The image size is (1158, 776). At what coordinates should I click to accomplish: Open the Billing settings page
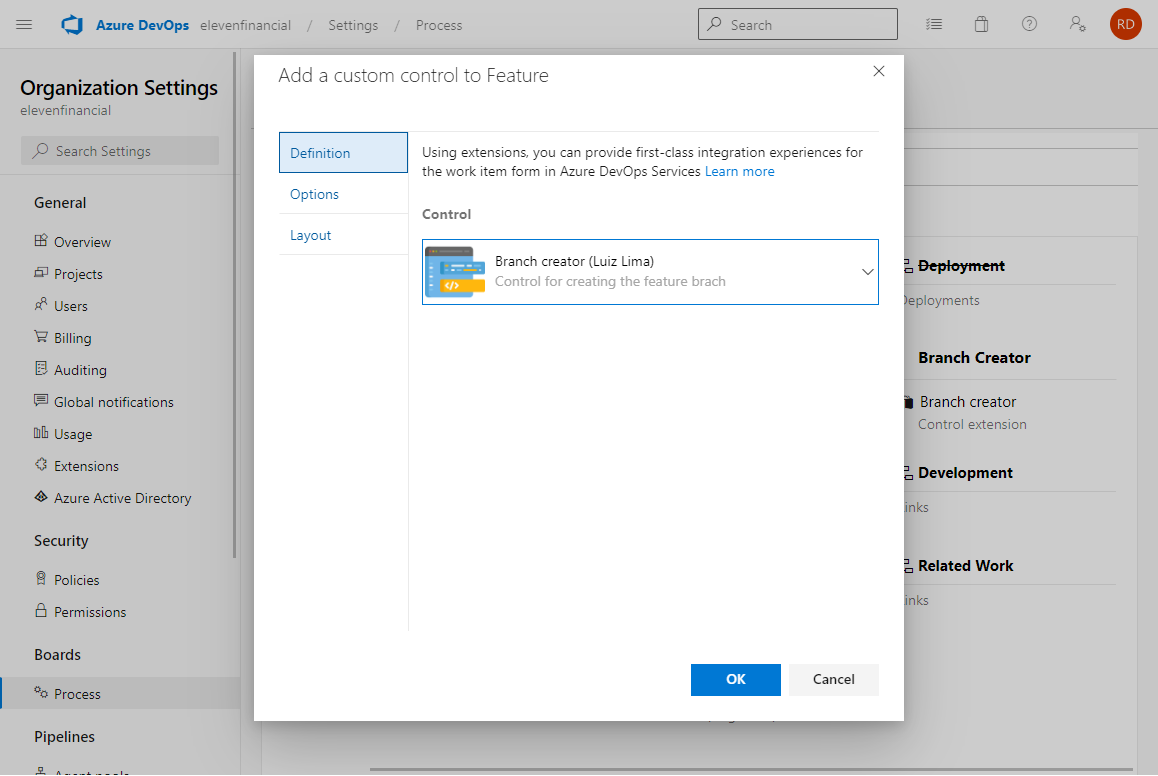pyautogui.click(x=72, y=338)
